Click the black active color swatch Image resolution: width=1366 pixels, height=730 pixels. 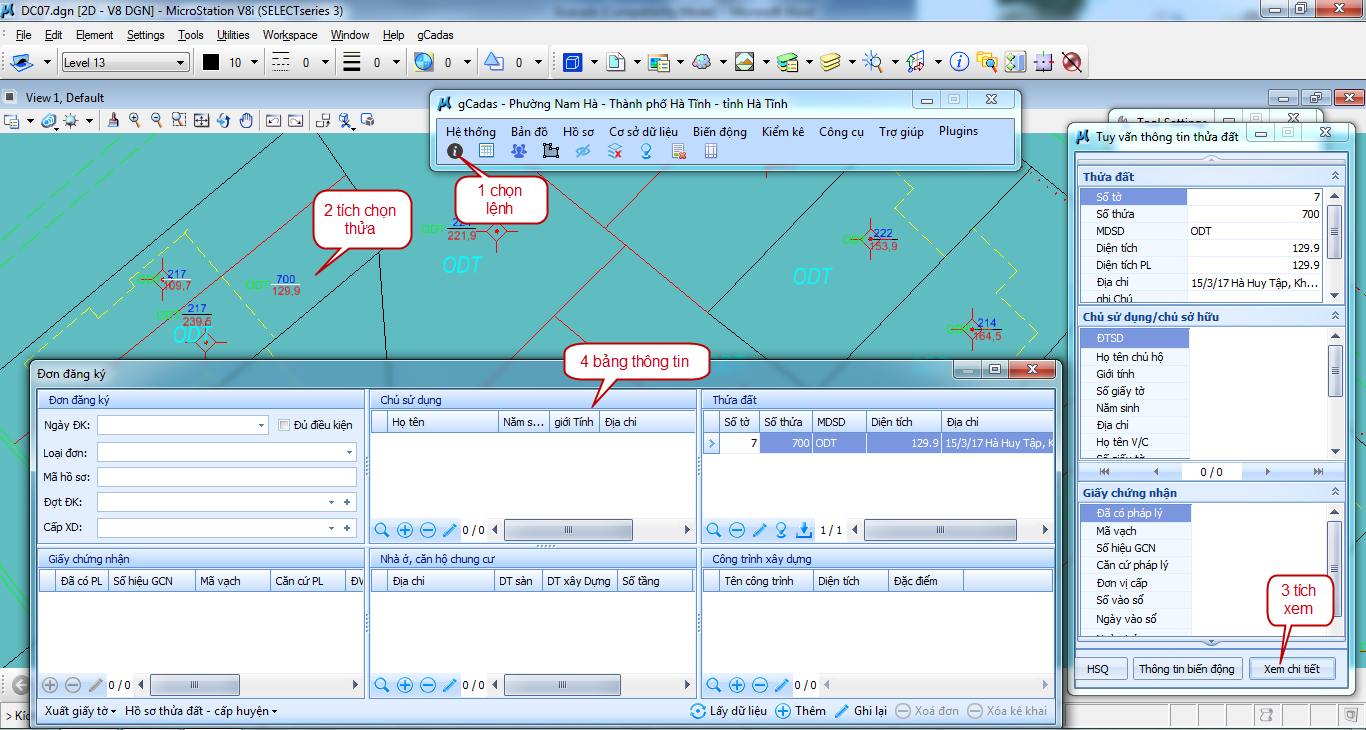tap(211, 63)
